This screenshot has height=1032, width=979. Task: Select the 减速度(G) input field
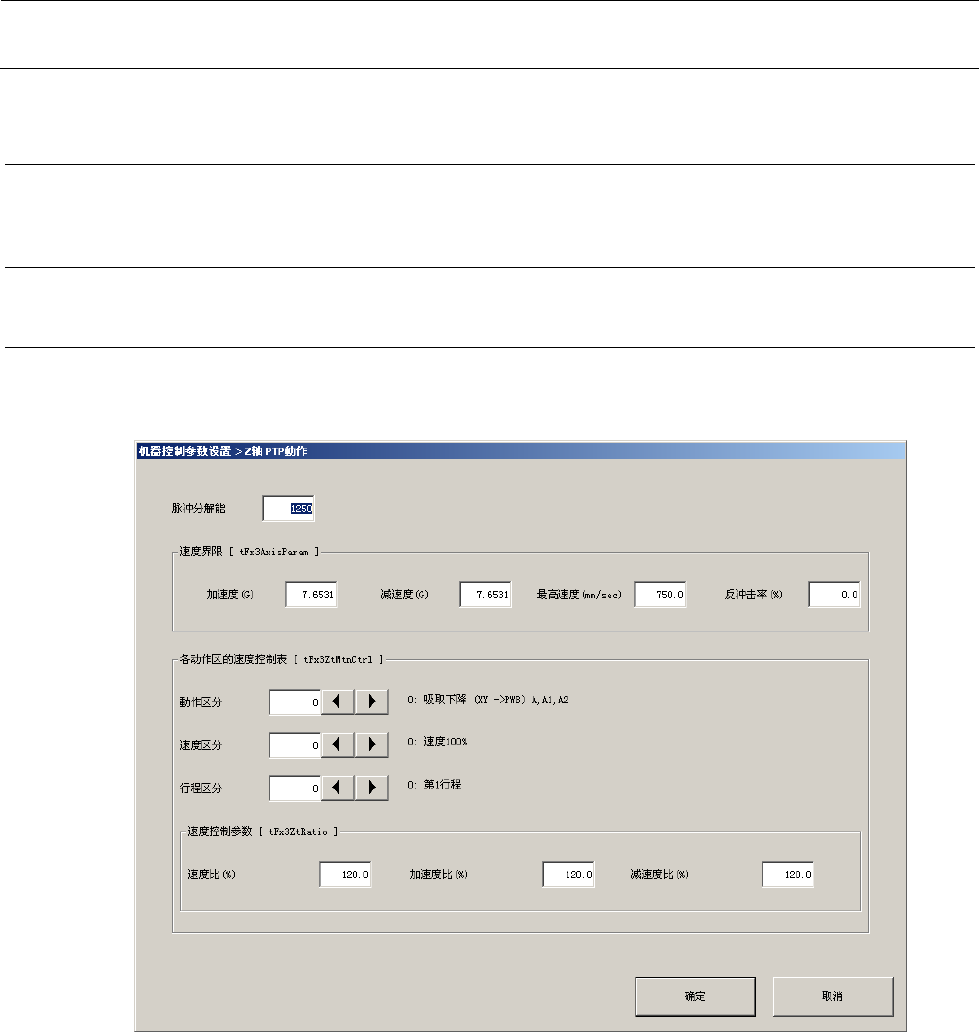[x=485, y=594]
